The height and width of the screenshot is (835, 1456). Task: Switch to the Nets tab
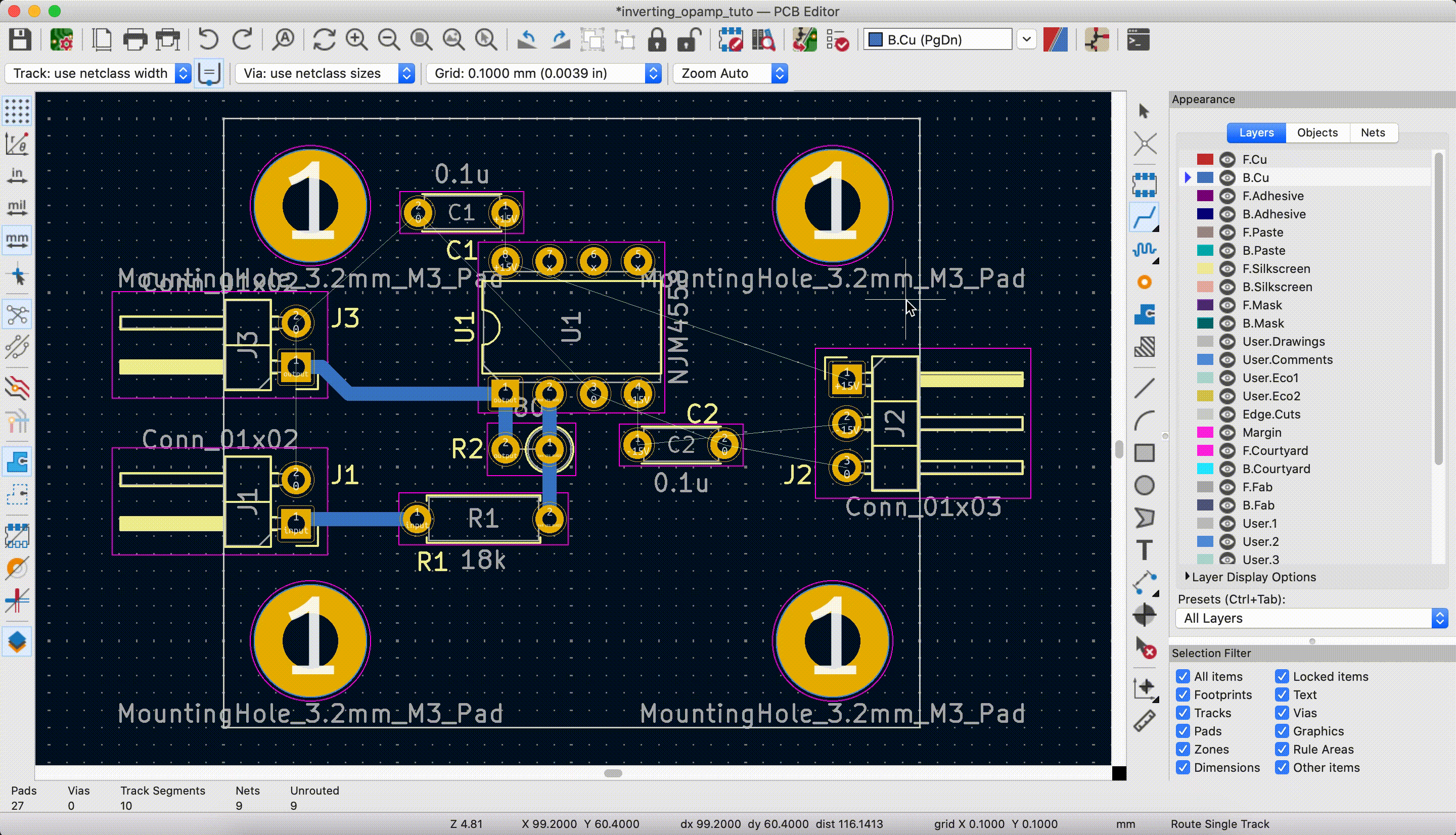[x=1374, y=132]
